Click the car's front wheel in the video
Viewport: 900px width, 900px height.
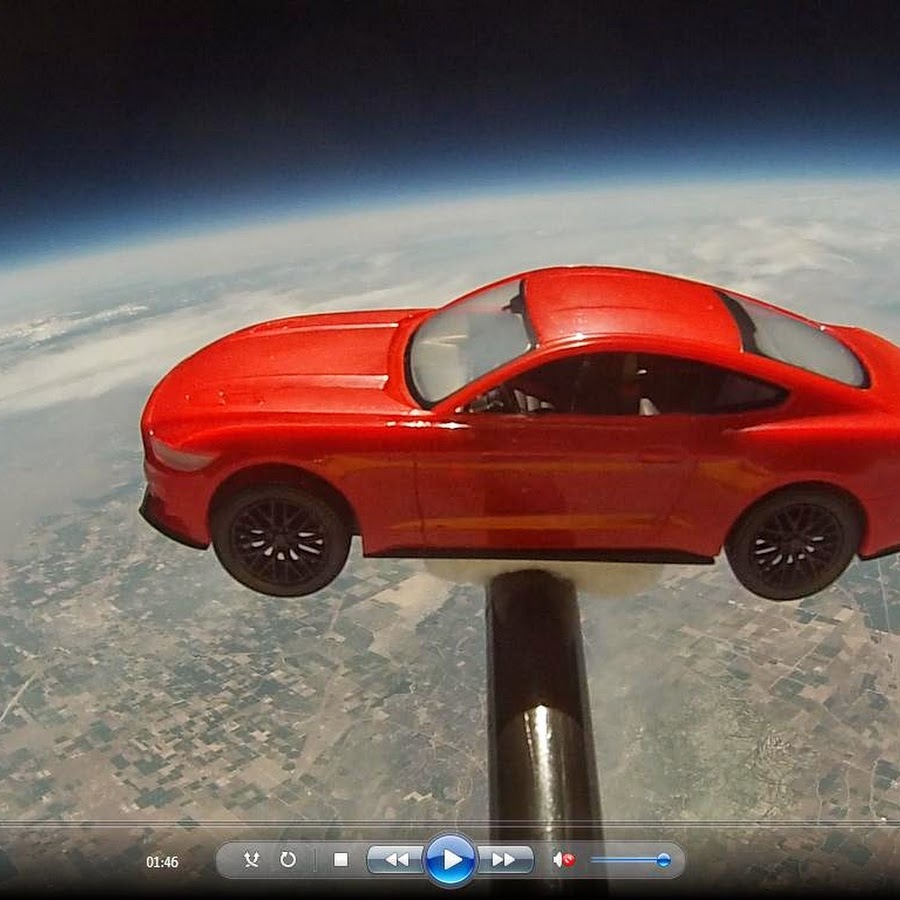pyautogui.click(x=281, y=540)
